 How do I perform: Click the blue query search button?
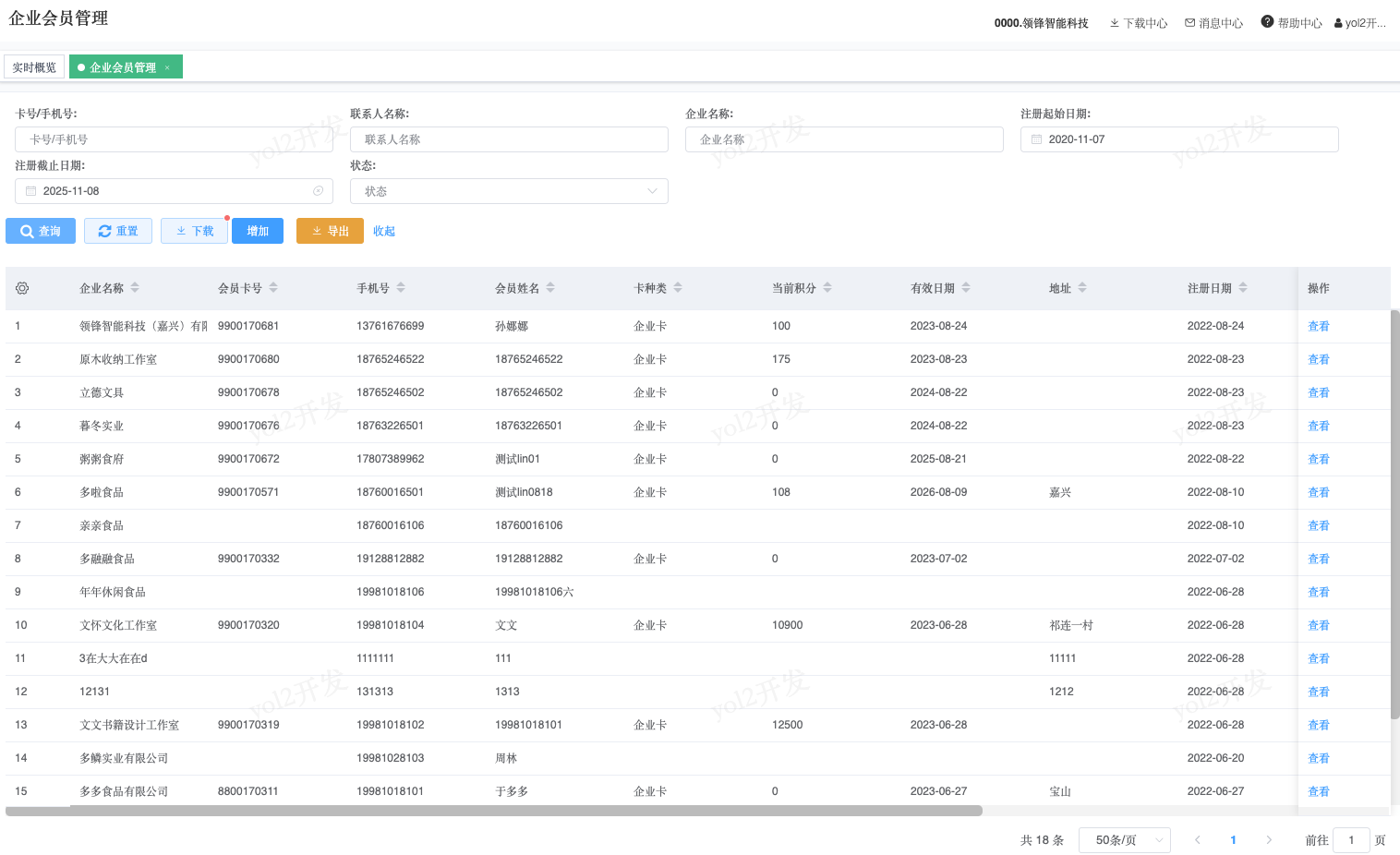[41, 231]
